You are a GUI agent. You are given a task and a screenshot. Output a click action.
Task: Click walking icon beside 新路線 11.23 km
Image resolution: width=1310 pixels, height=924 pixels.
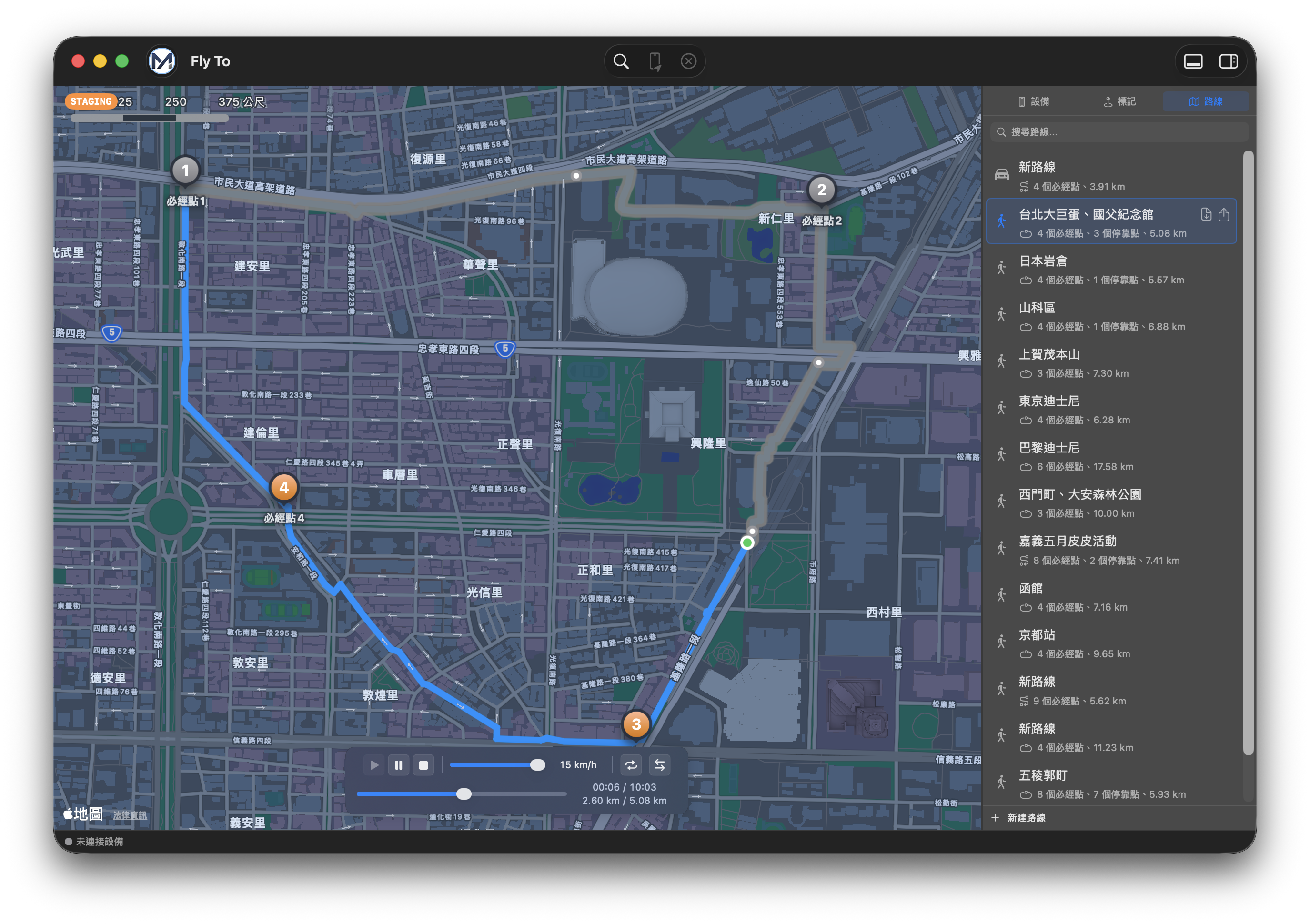[1001, 736]
